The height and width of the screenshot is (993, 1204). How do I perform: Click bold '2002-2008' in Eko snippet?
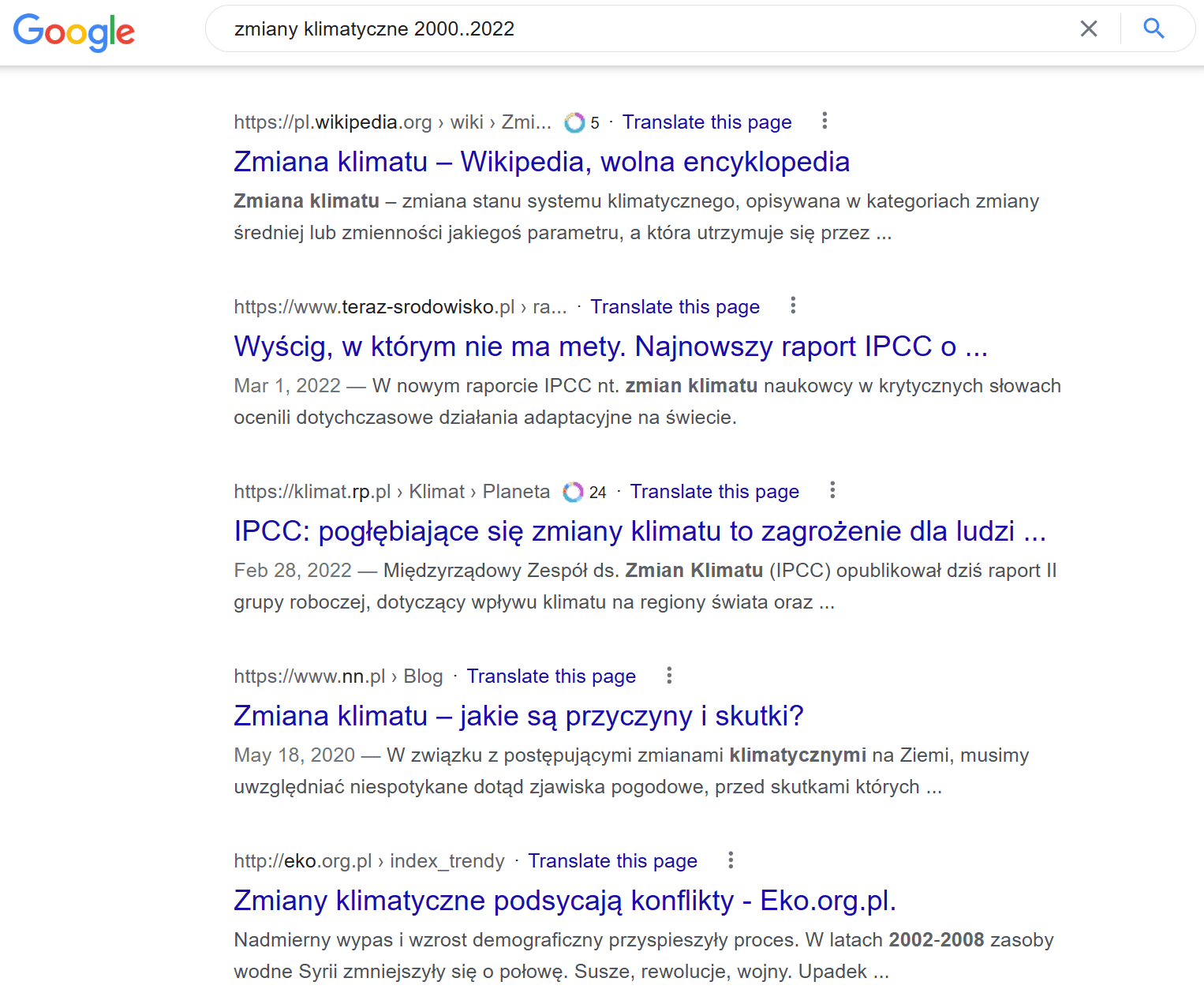937,940
